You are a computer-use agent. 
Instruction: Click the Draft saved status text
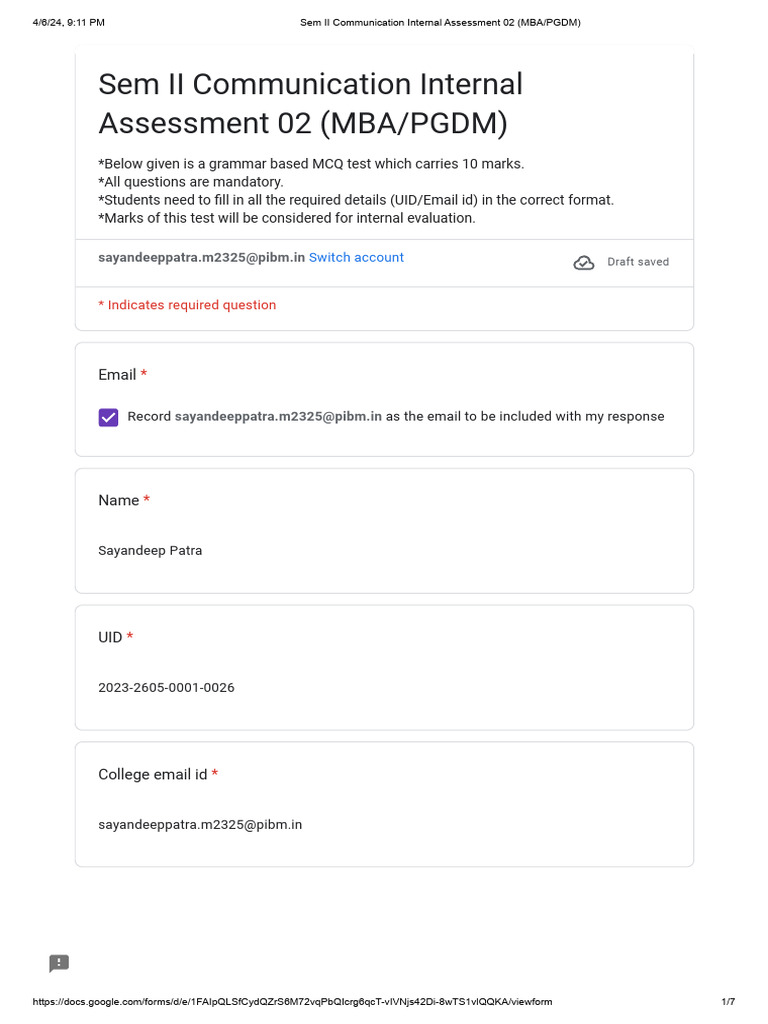pos(638,262)
